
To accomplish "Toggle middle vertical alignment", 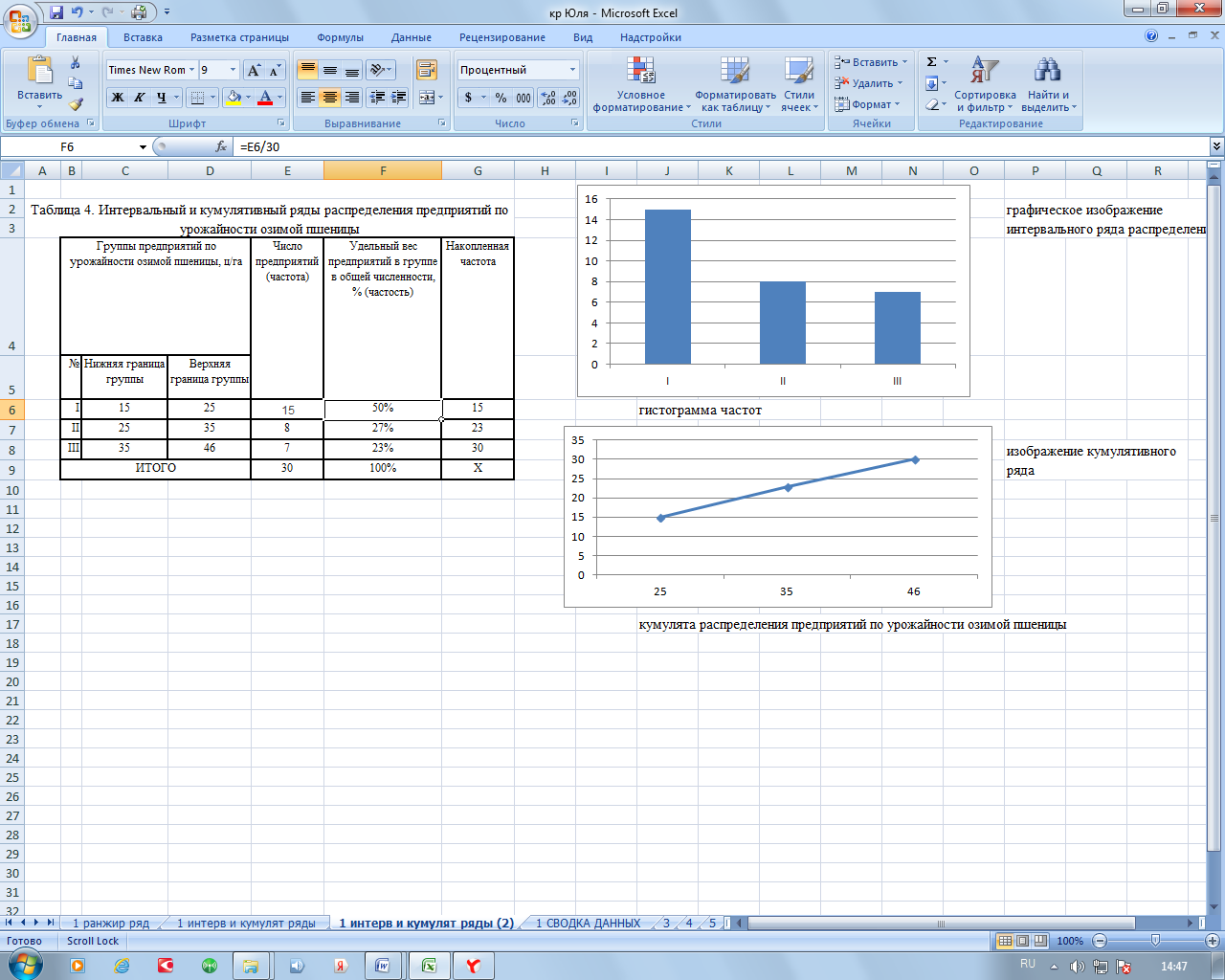I will coord(330,70).
